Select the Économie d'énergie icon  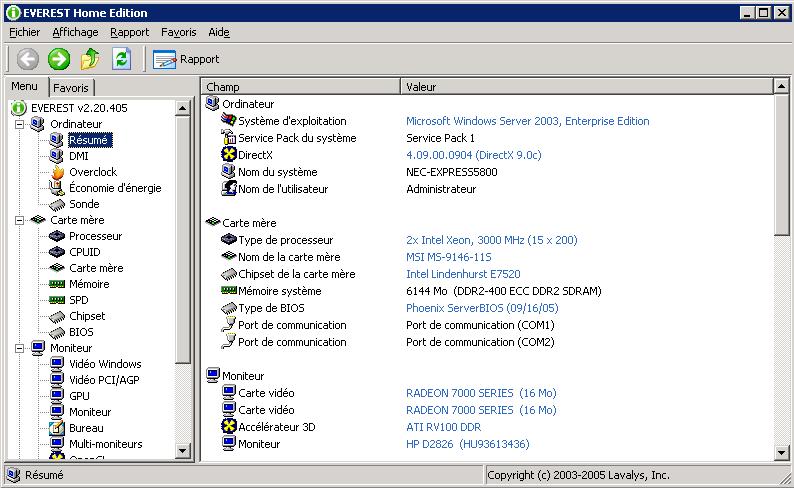(x=56, y=188)
